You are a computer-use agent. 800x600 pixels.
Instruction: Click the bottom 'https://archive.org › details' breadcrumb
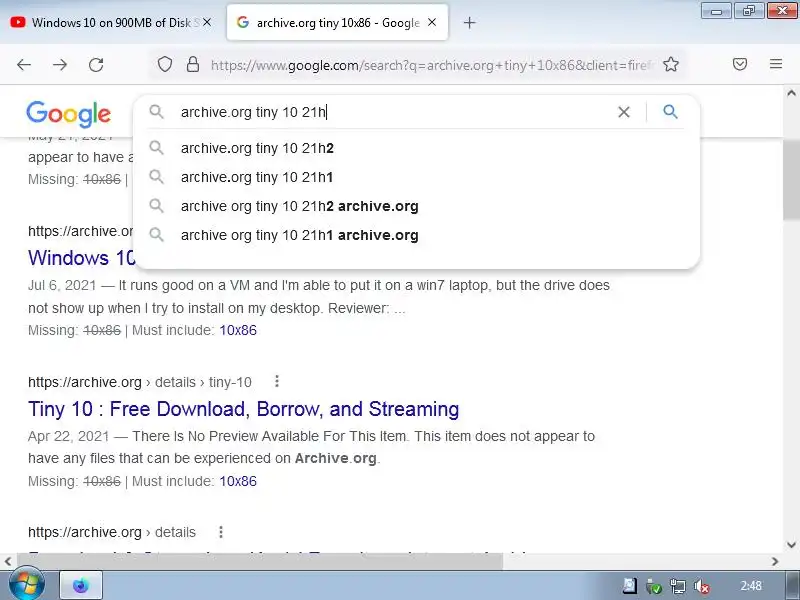(x=112, y=532)
